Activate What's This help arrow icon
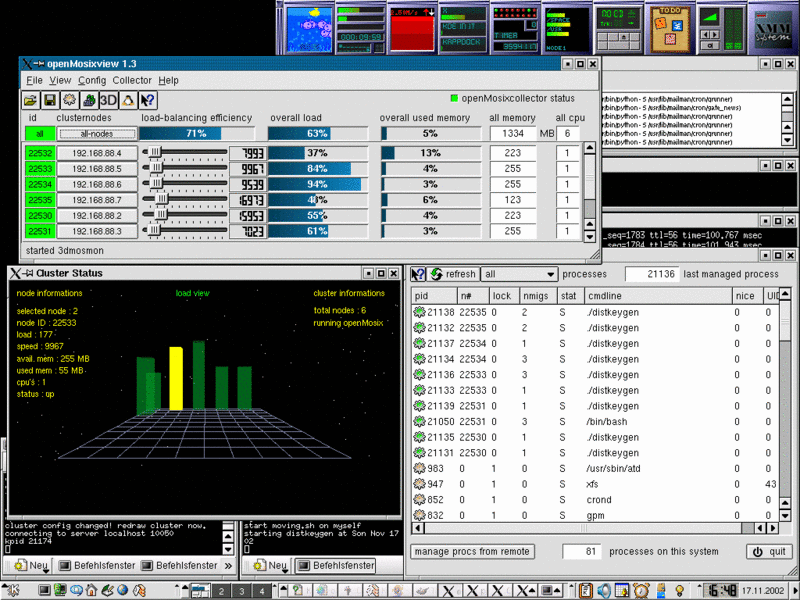The height and width of the screenshot is (600, 800). click(146, 100)
